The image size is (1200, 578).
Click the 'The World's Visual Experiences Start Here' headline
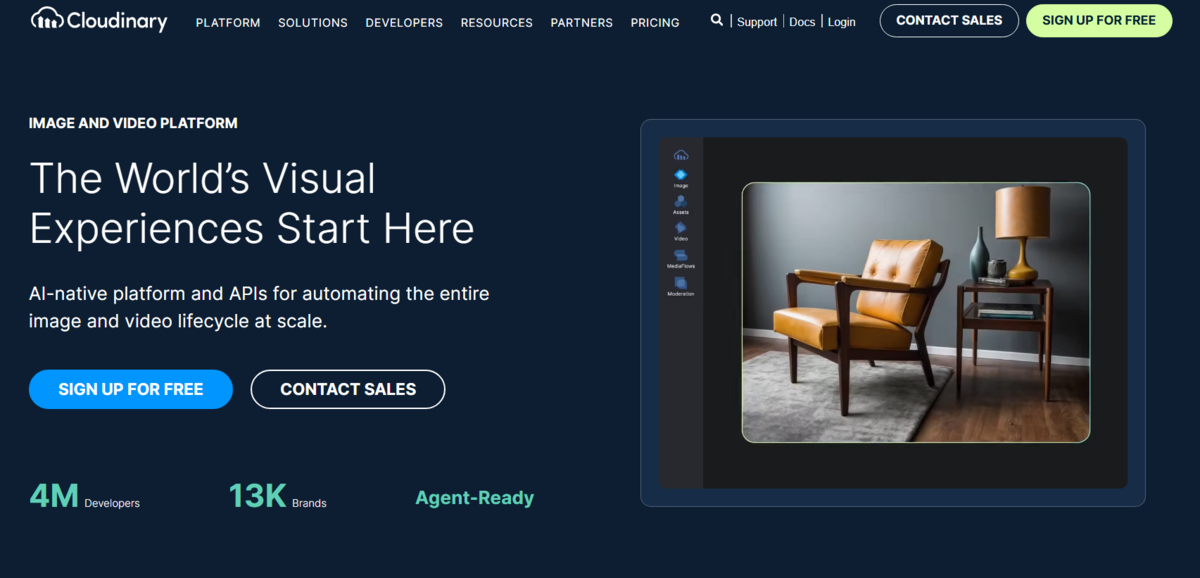(252, 203)
